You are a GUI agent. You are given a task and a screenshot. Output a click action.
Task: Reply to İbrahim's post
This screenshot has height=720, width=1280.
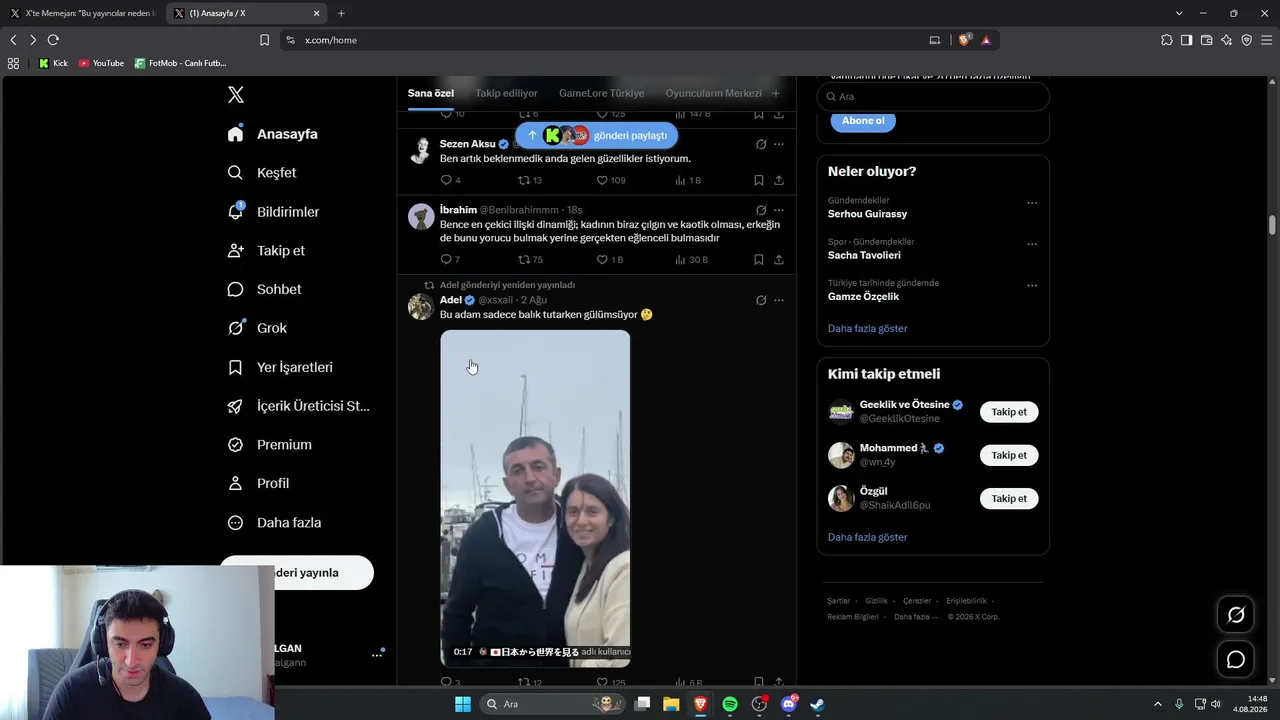[x=450, y=259]
